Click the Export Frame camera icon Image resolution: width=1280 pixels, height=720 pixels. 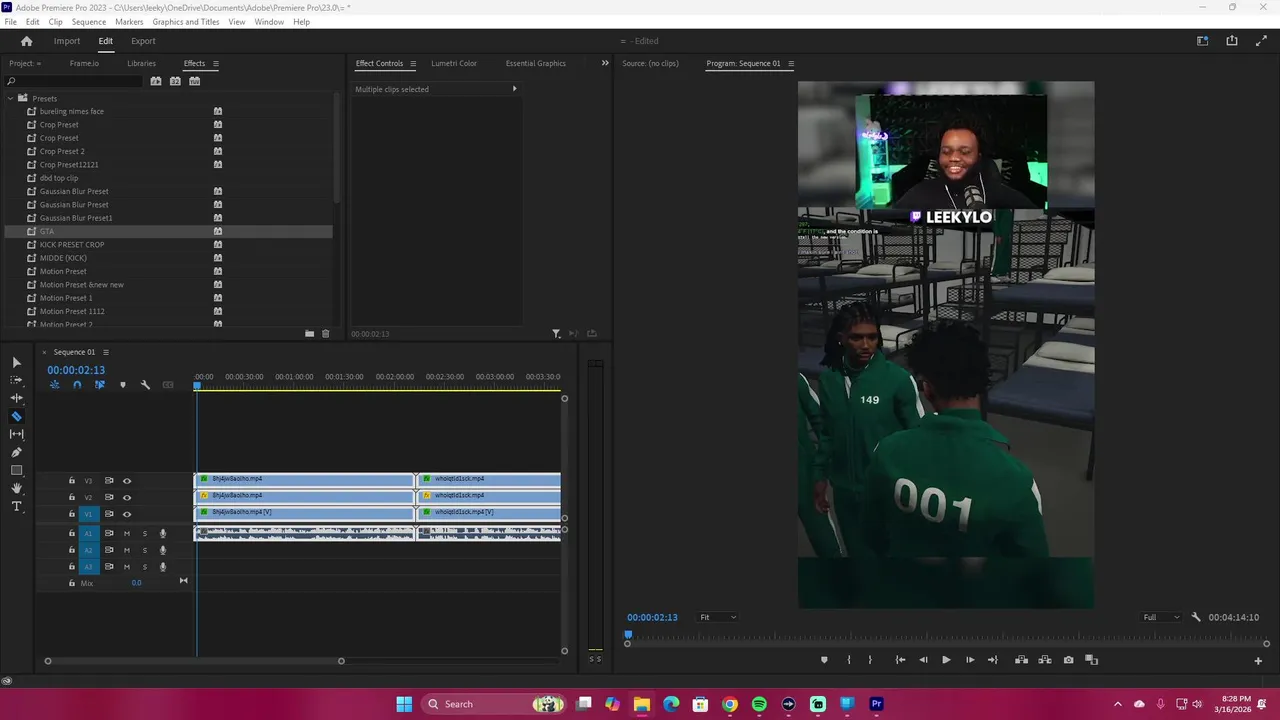(x=1069, y=660)
